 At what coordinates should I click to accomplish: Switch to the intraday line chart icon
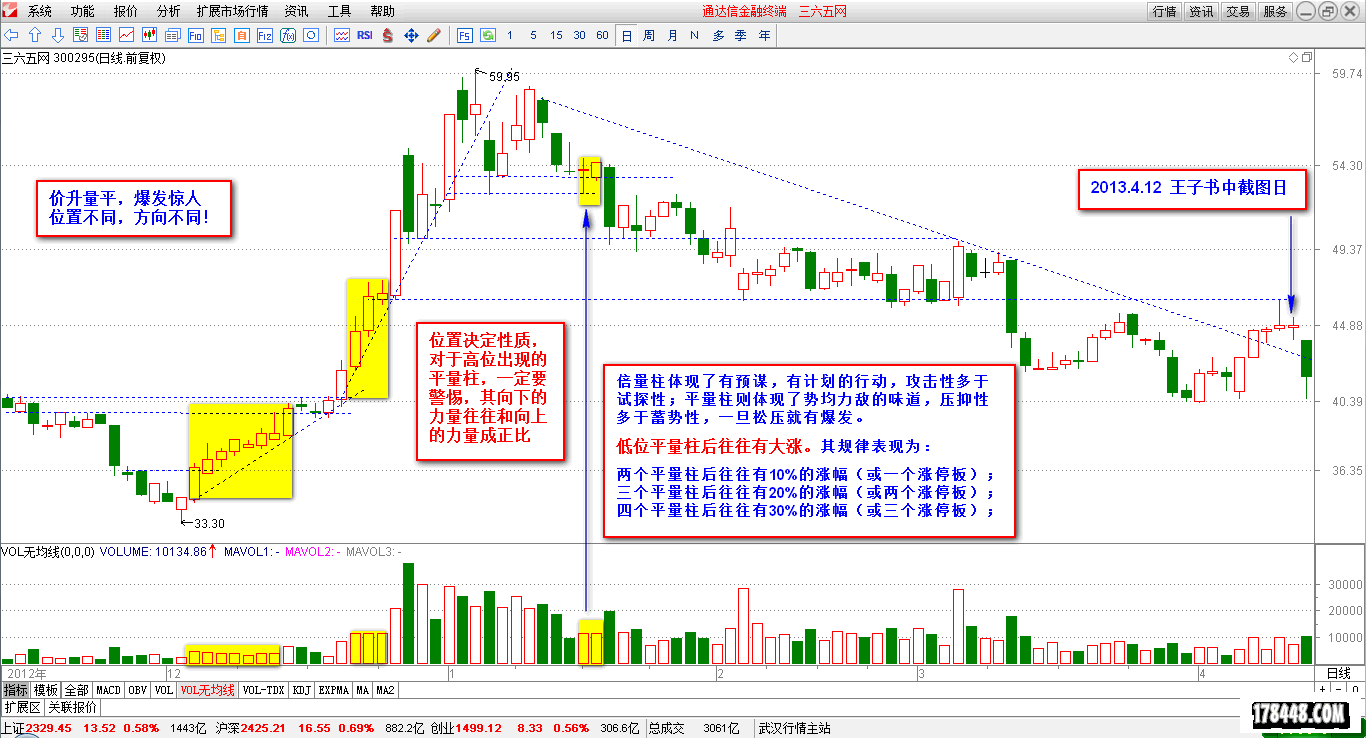126,35
